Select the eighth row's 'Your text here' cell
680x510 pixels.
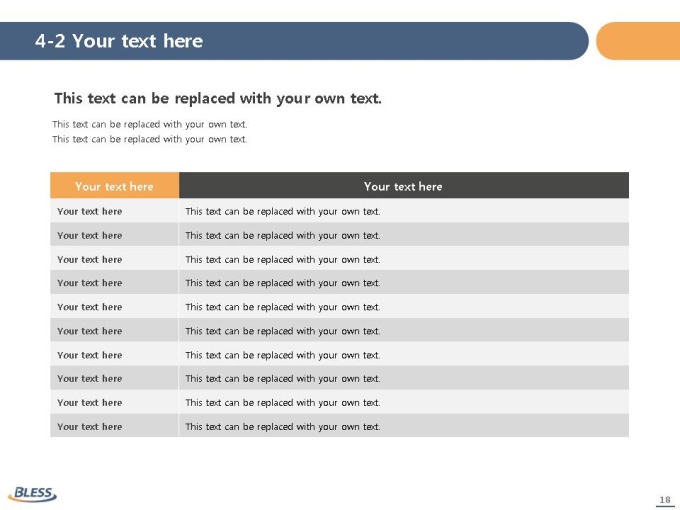[114, 378]
